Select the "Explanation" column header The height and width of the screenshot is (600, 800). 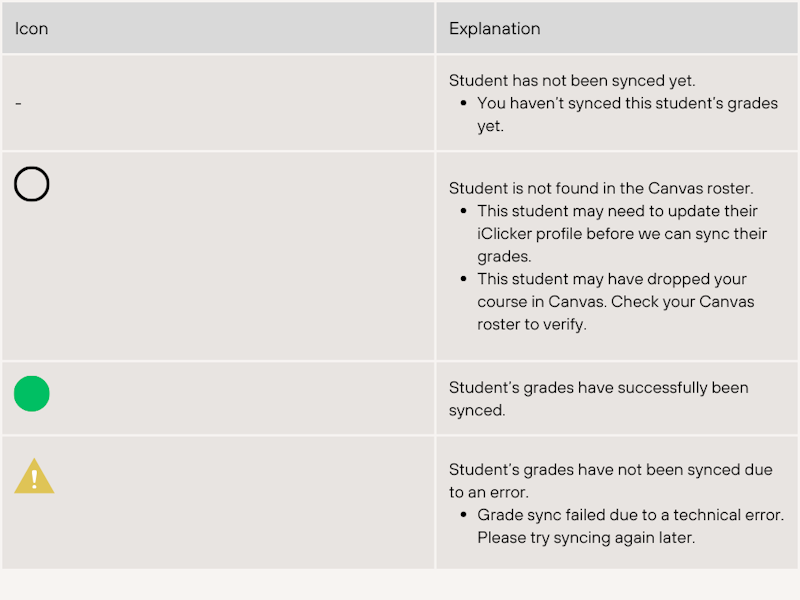point(494,28)
